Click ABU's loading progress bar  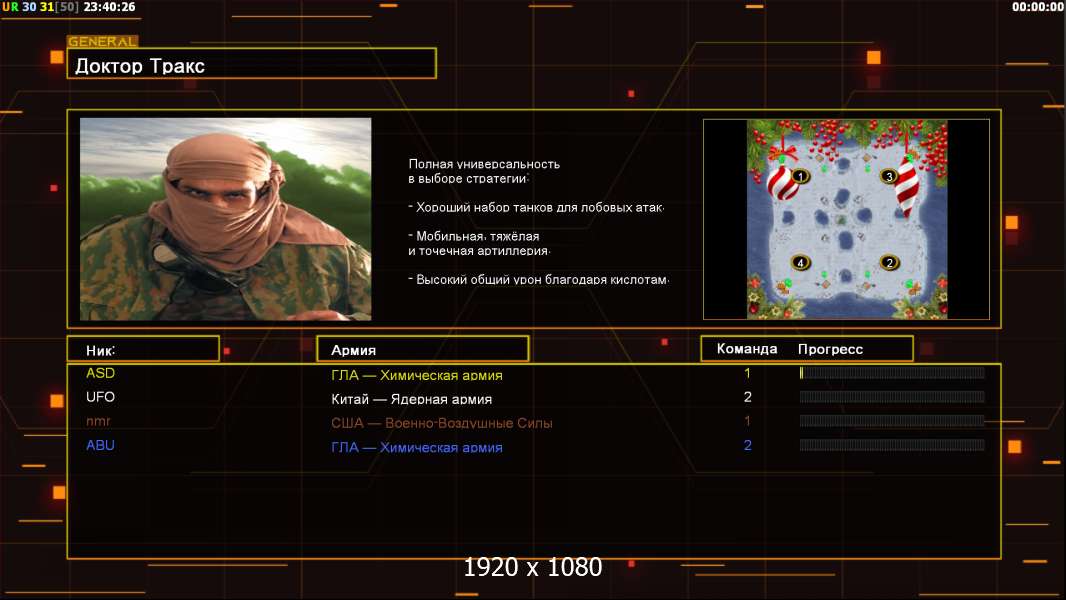(x=892, y=445)
